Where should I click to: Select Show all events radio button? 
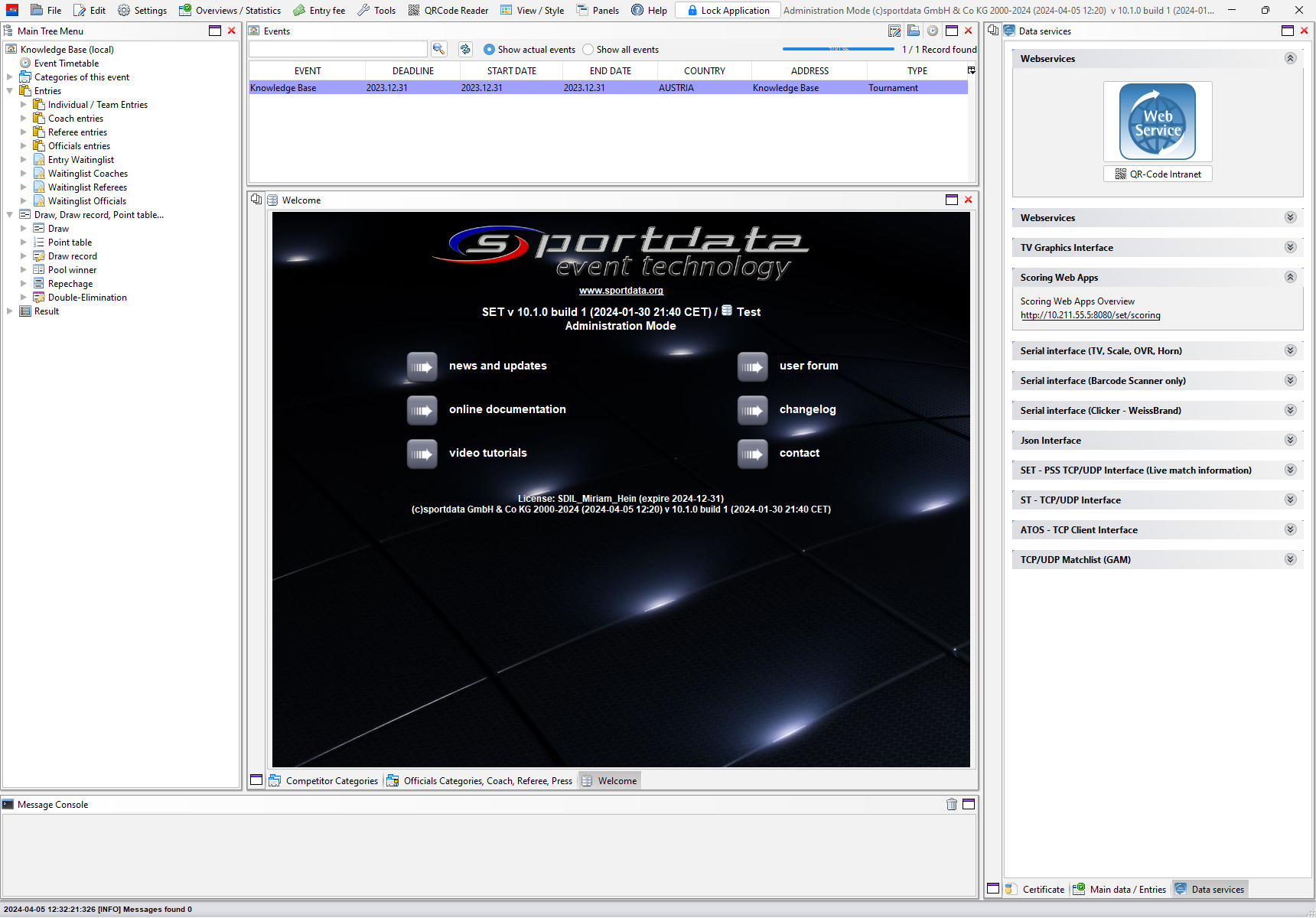[x=588, y=50]
